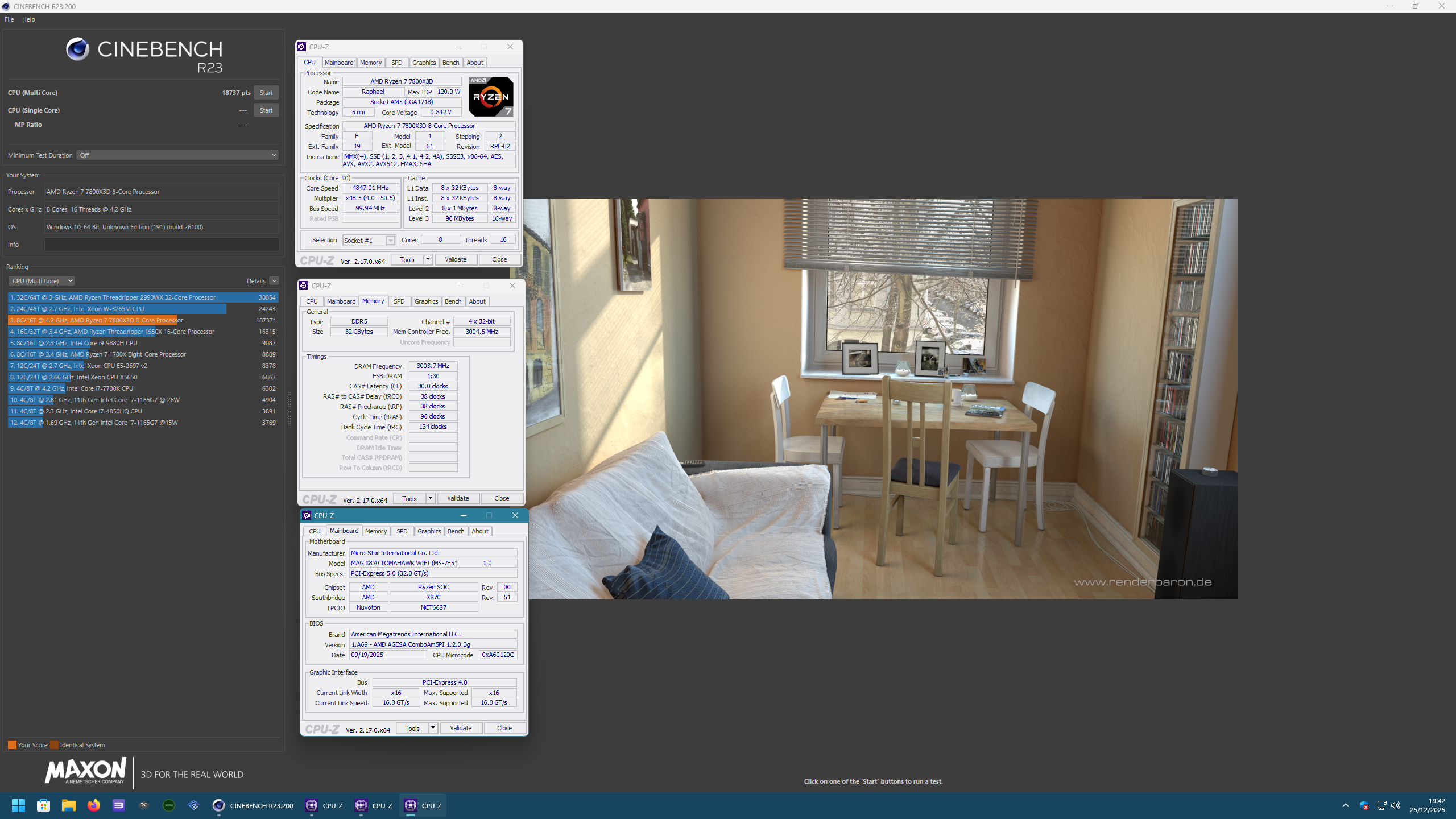Select the Core i9-9880H ranking row
Viewport: 1456px width, 819px height.
143,343
